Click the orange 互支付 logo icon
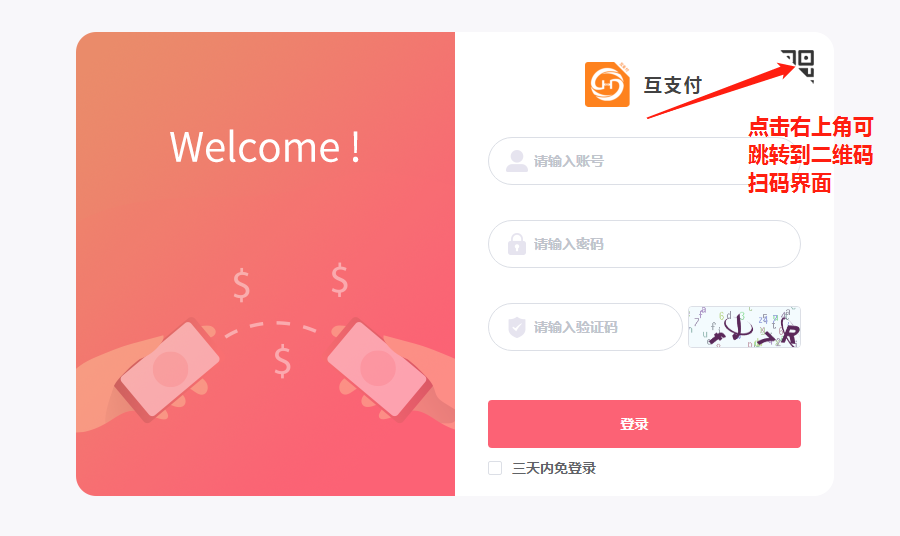 click(x=607, y=84)
